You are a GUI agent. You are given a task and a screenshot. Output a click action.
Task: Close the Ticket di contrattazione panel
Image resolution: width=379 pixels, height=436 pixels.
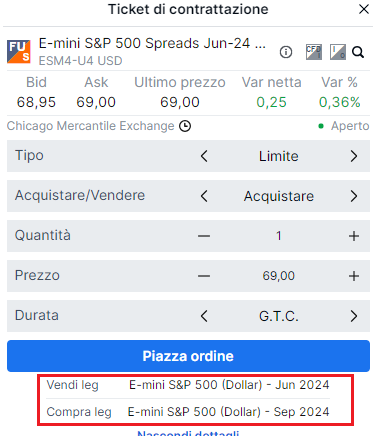point(364,9)
